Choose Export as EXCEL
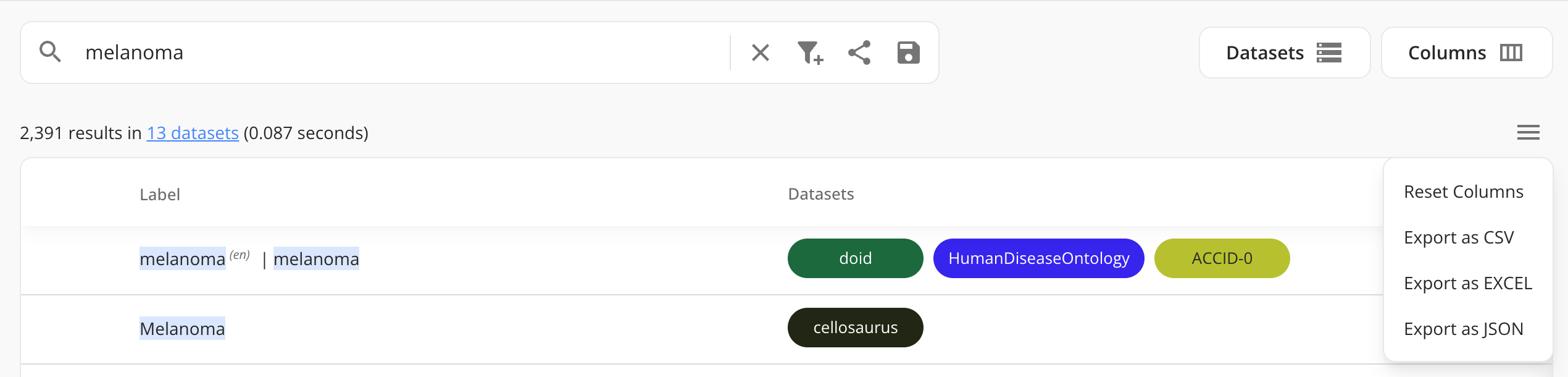 coord(1467,283)
